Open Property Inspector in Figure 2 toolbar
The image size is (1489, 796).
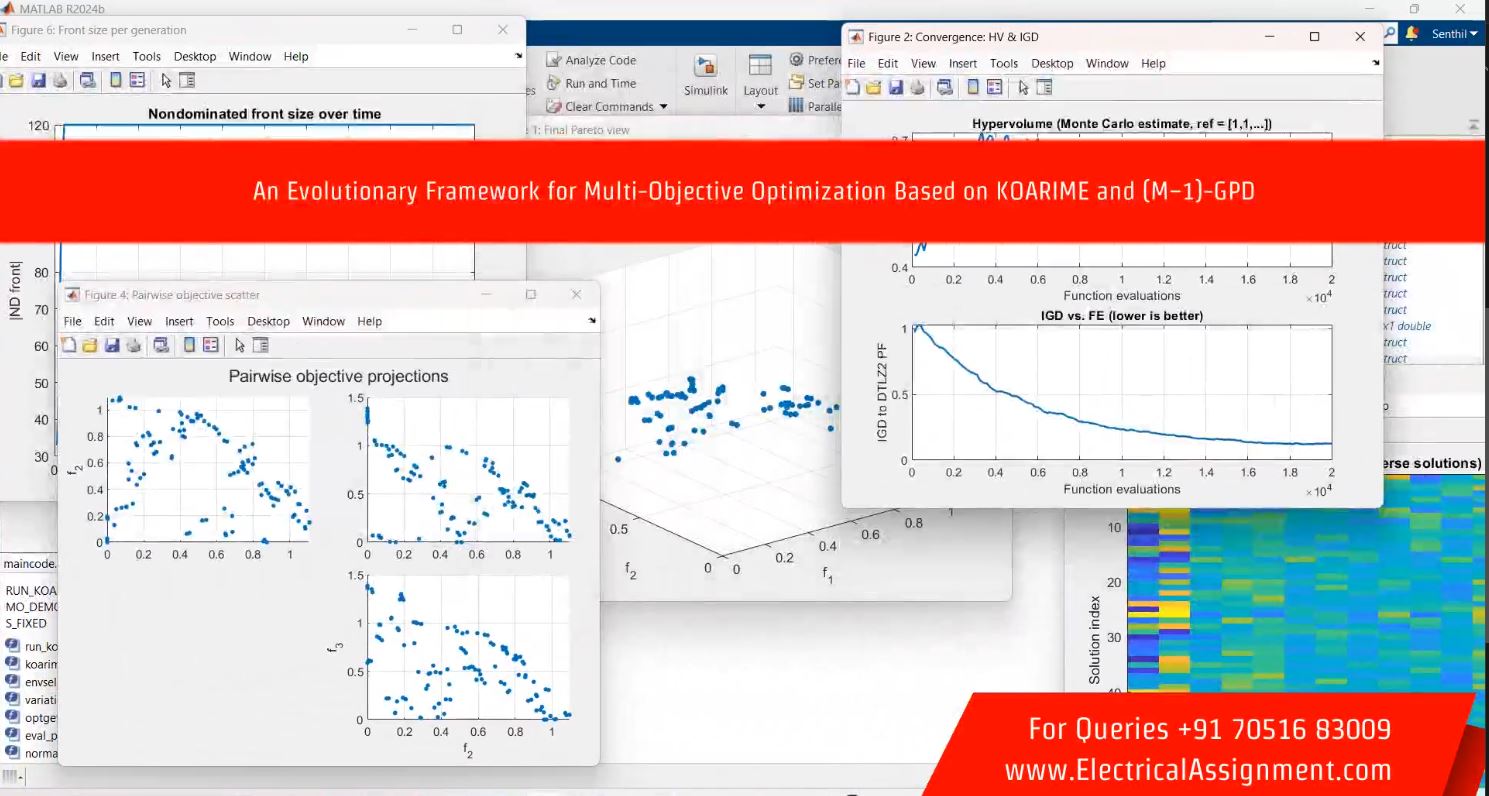pyautogui.click(x=1044, y=88)
